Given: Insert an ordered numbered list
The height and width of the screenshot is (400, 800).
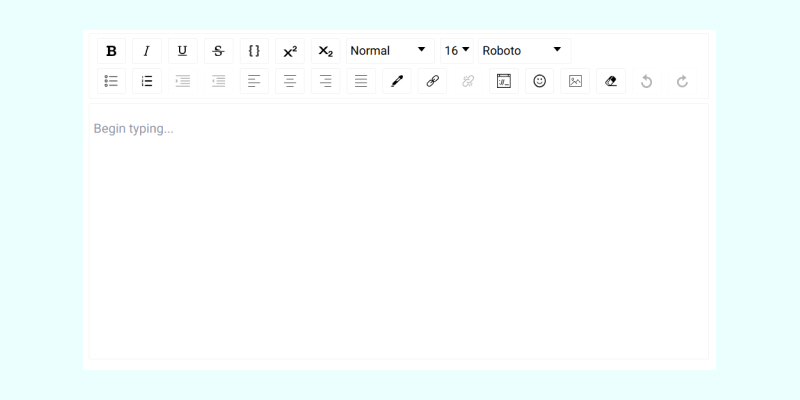Looking at the screenshot, I should [x=147, y=81].
